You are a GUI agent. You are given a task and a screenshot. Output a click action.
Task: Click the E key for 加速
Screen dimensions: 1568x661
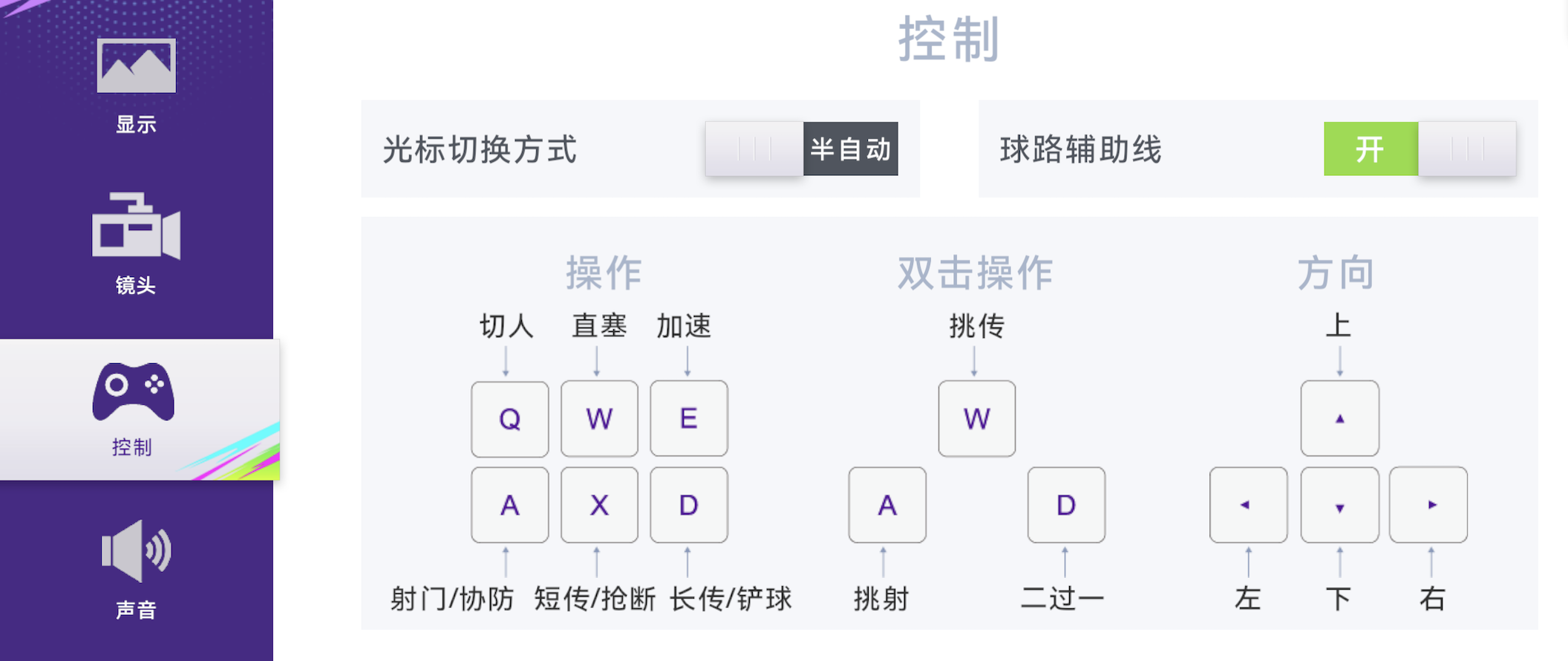[689, 419]
